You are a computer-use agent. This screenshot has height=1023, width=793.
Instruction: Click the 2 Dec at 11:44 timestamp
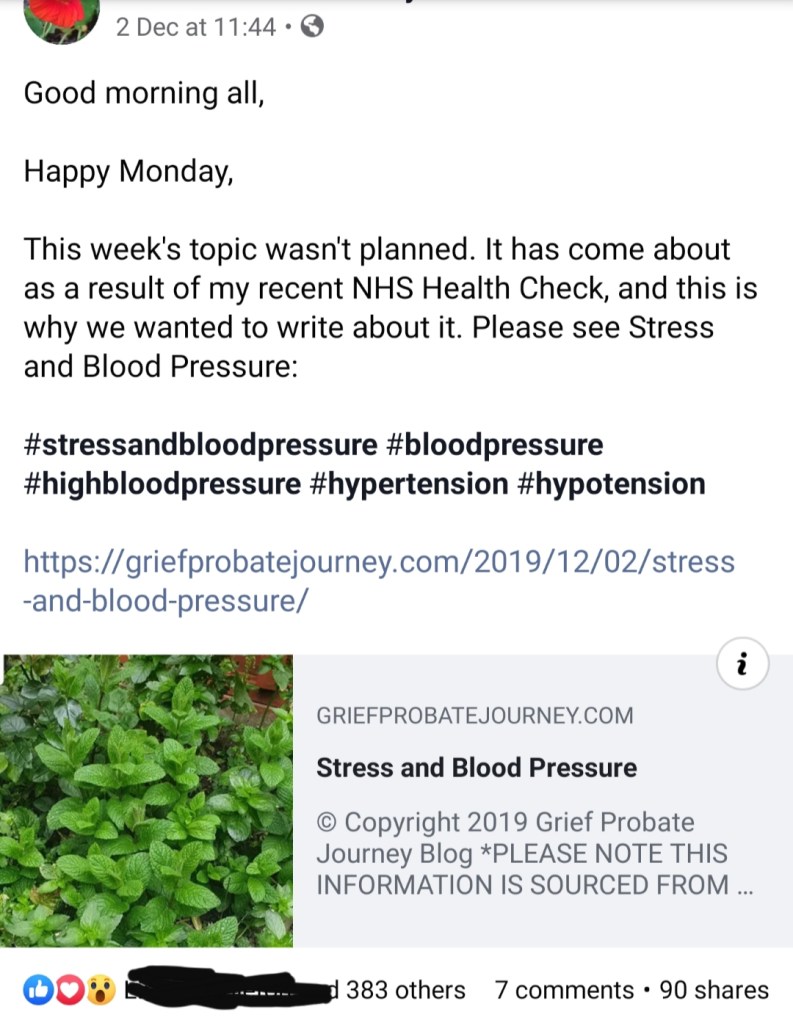click(x=195, y=28)
